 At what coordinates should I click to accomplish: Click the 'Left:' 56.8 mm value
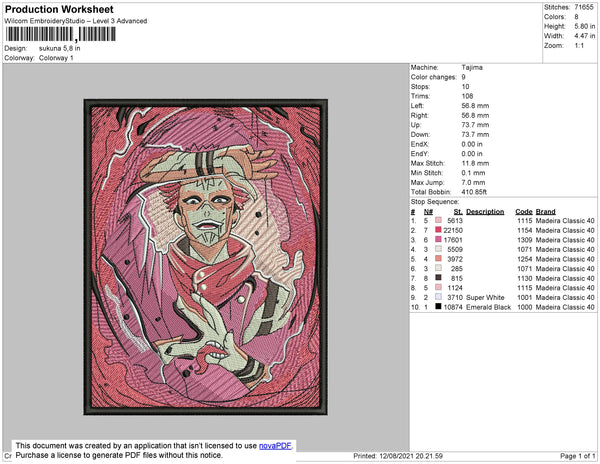click(475, 106)
